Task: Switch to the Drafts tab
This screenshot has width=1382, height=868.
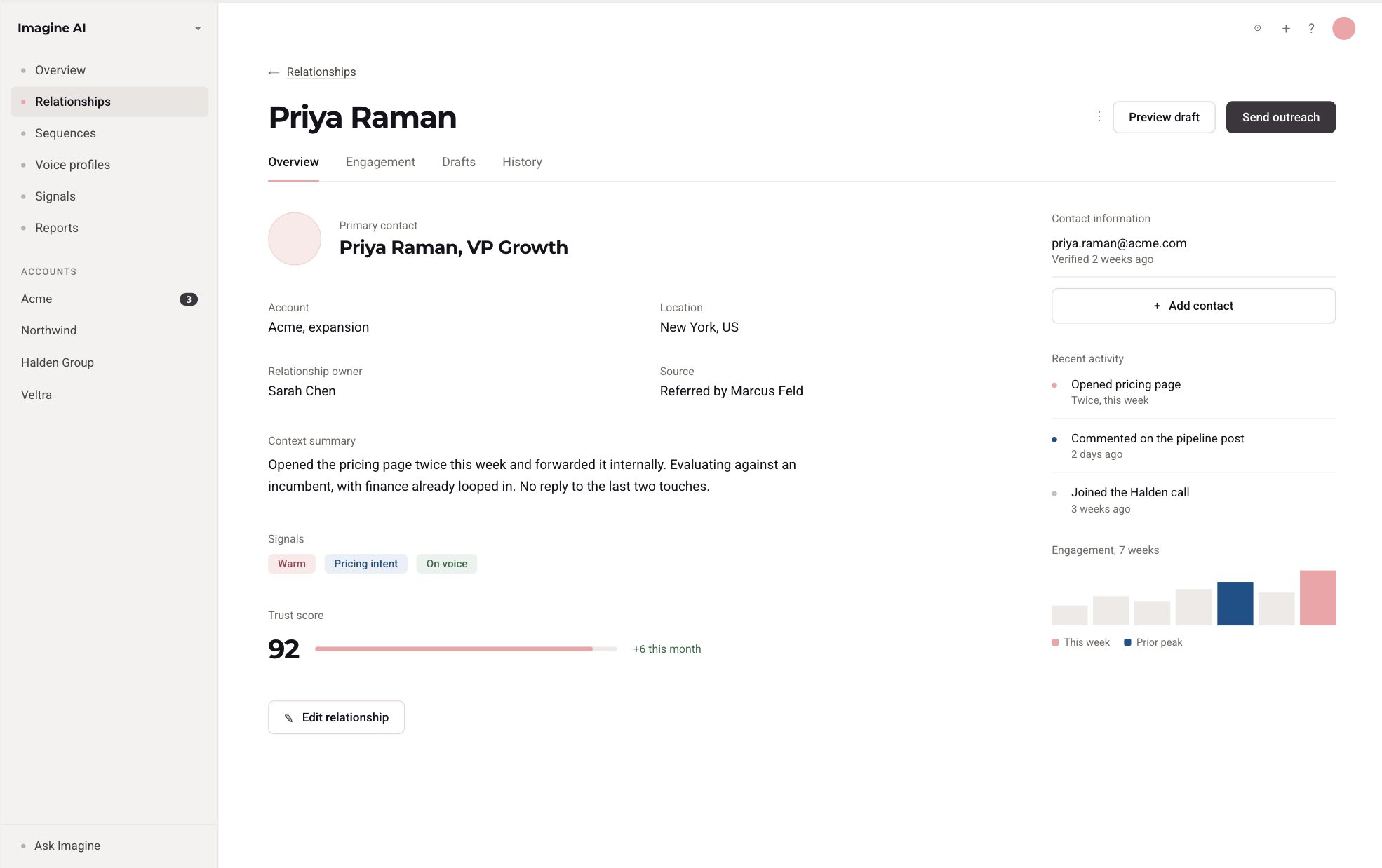Action: [459, 162]
